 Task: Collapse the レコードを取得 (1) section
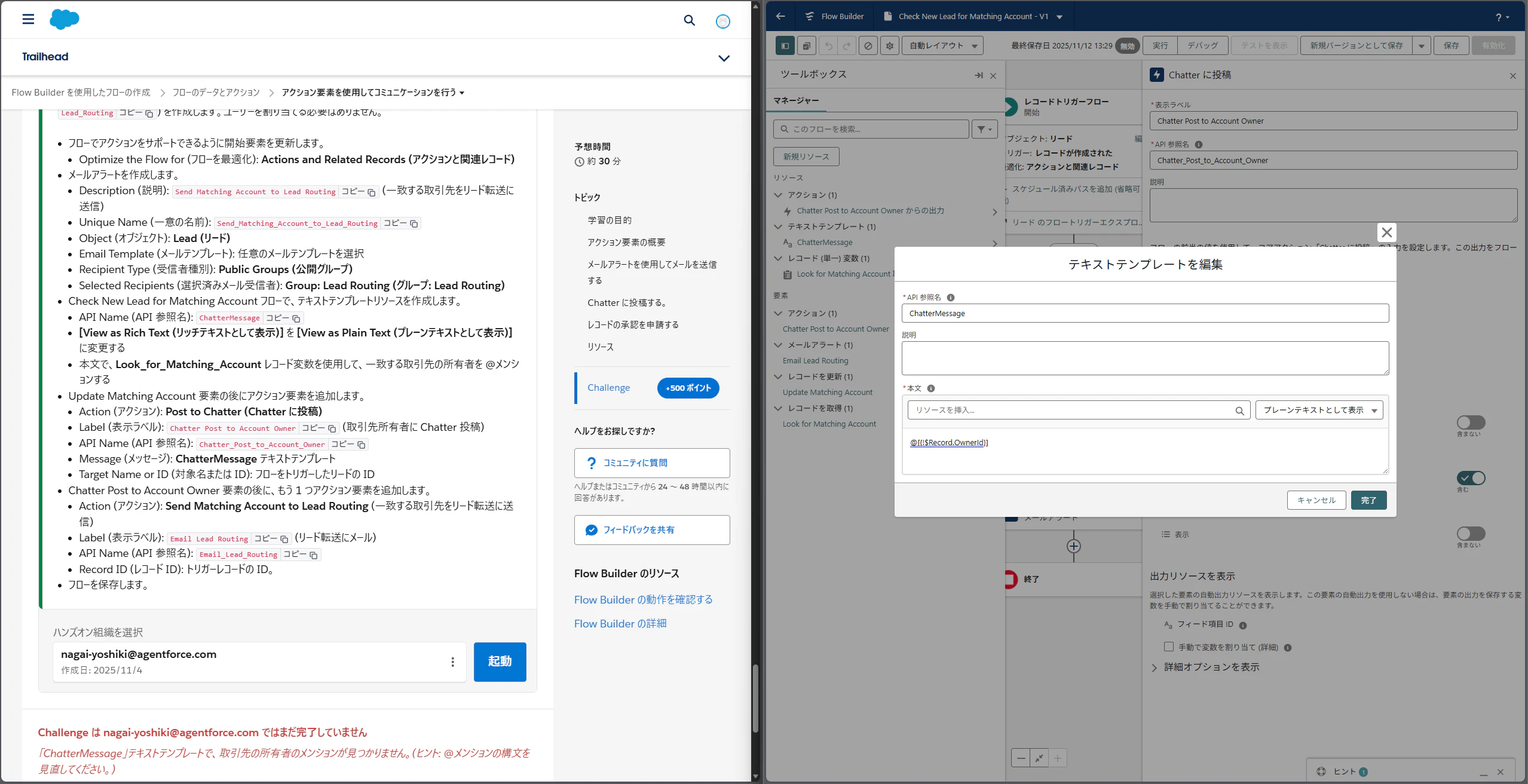click(778, 408)
